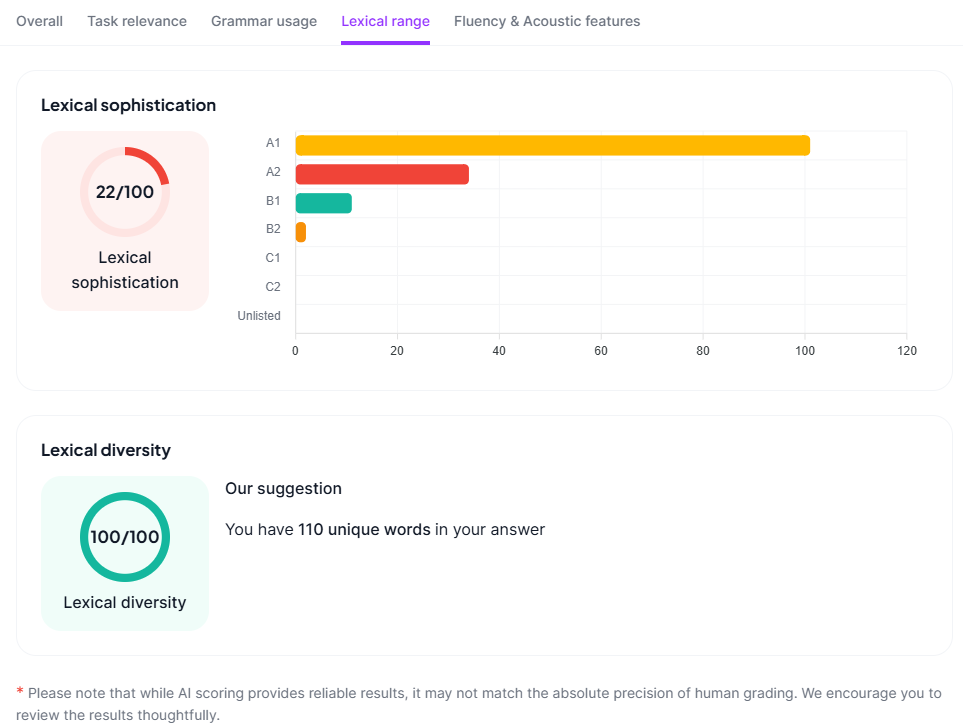
Task: Select the Lexical range tab
Action: (385, 21)
